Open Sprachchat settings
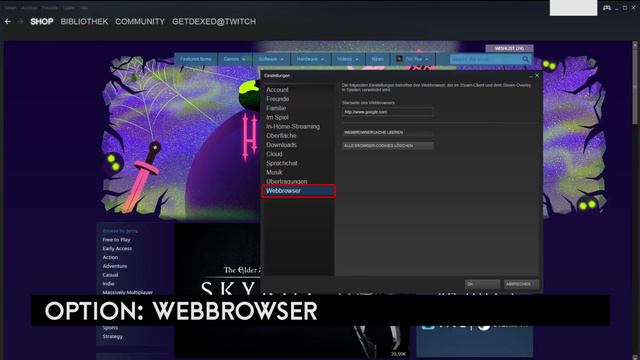 [282, 163]
